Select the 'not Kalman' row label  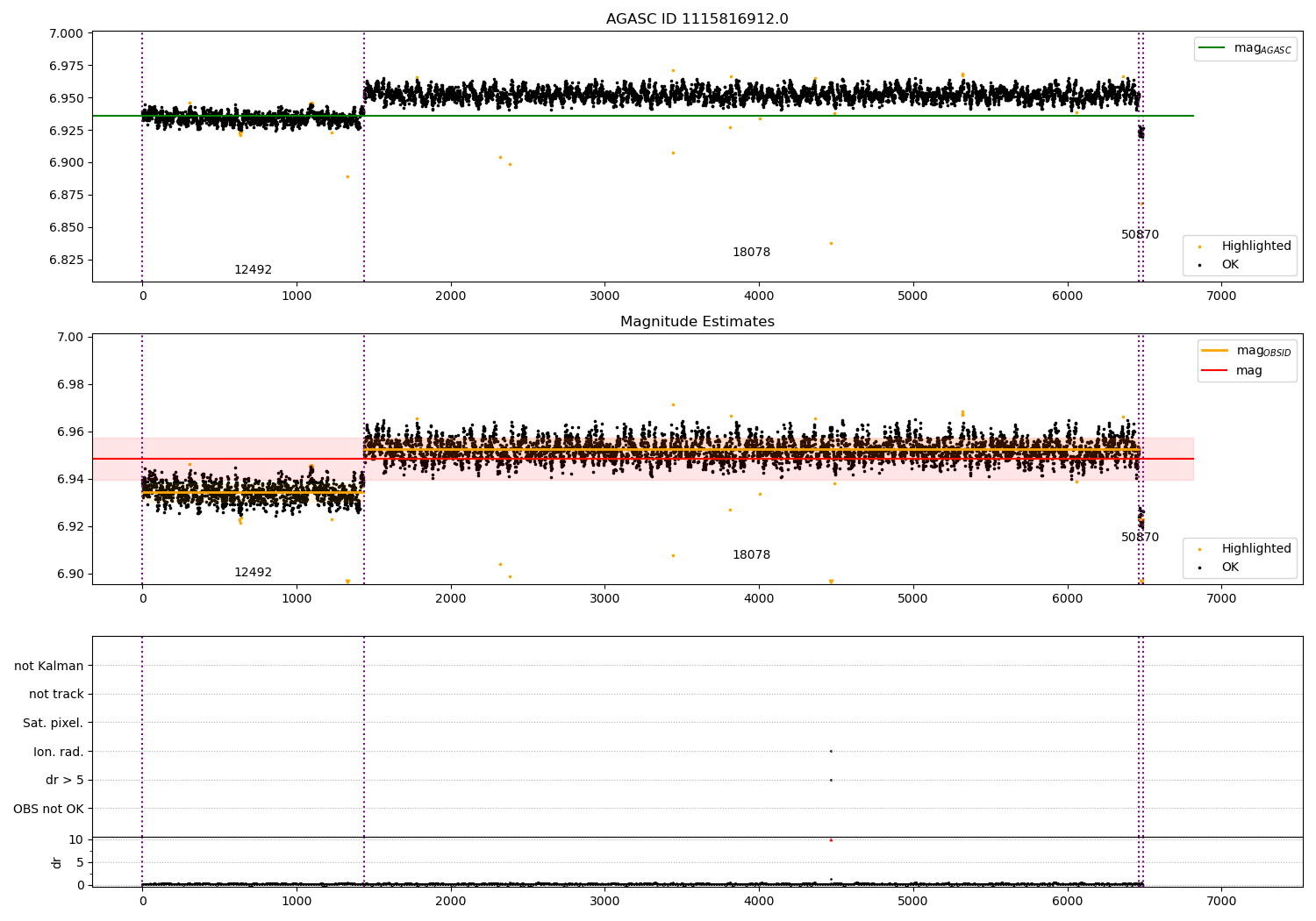(49, 666)
